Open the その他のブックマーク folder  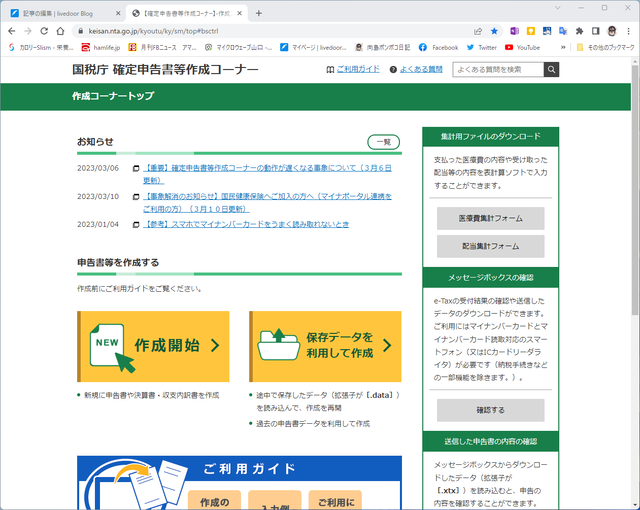coord(605,48)
